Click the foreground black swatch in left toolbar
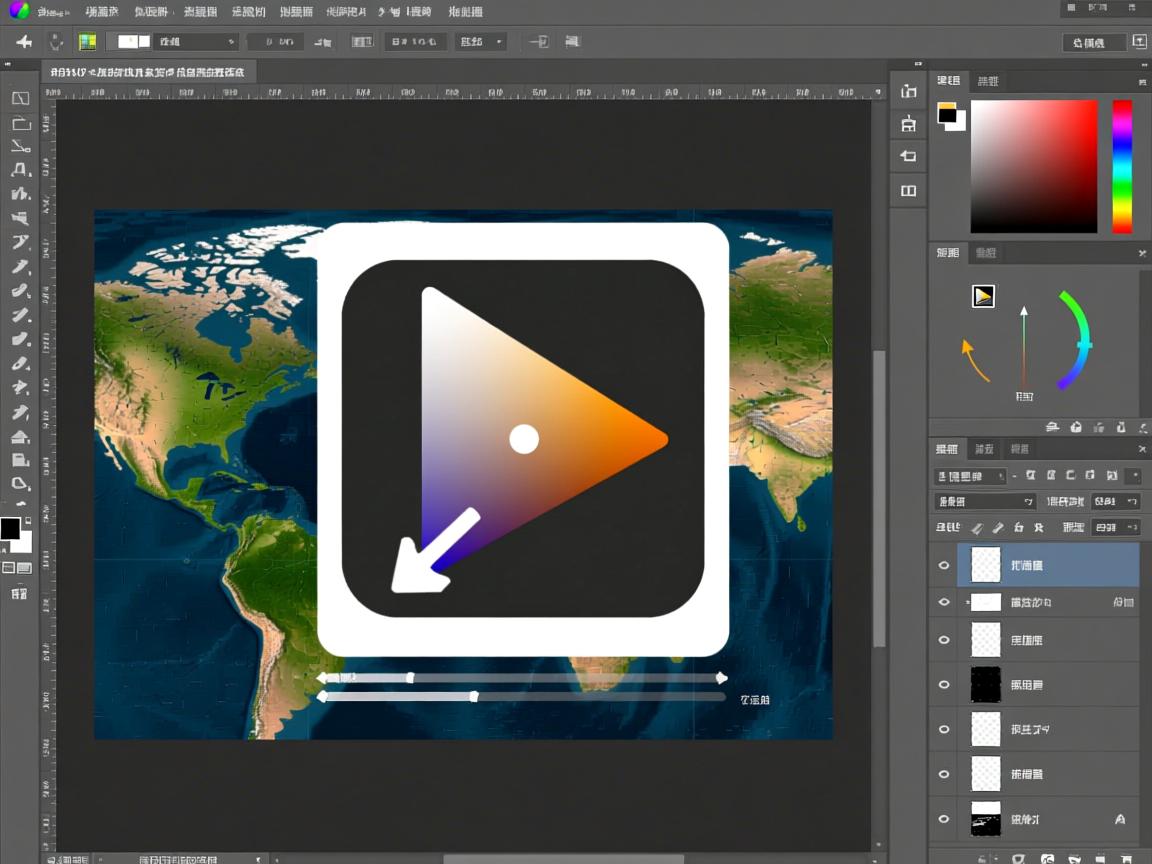 10,529
